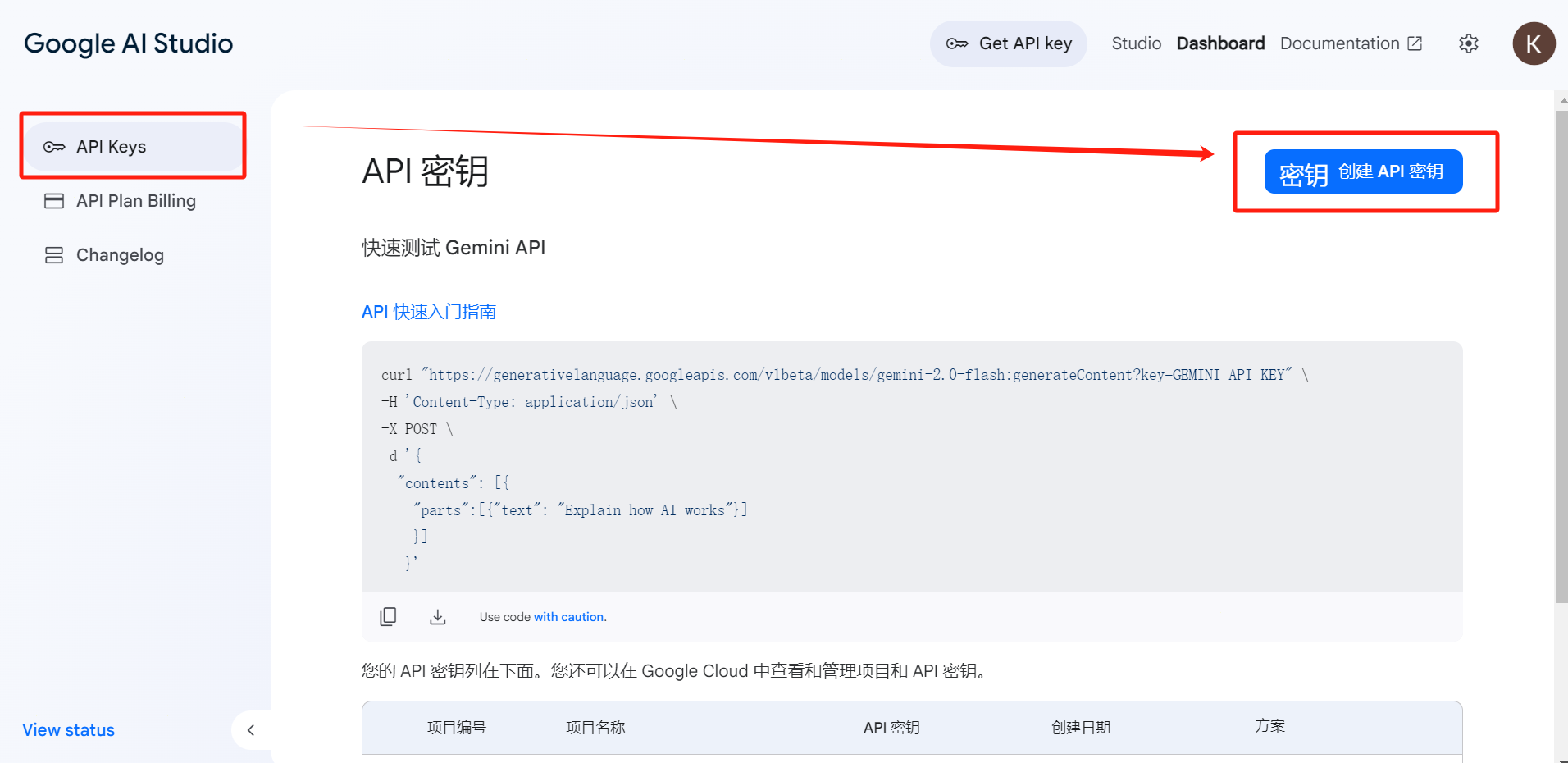Click the -X POST line in code block
The height and width of the screenshot is (763, 1568).
[x=417, y=429]
